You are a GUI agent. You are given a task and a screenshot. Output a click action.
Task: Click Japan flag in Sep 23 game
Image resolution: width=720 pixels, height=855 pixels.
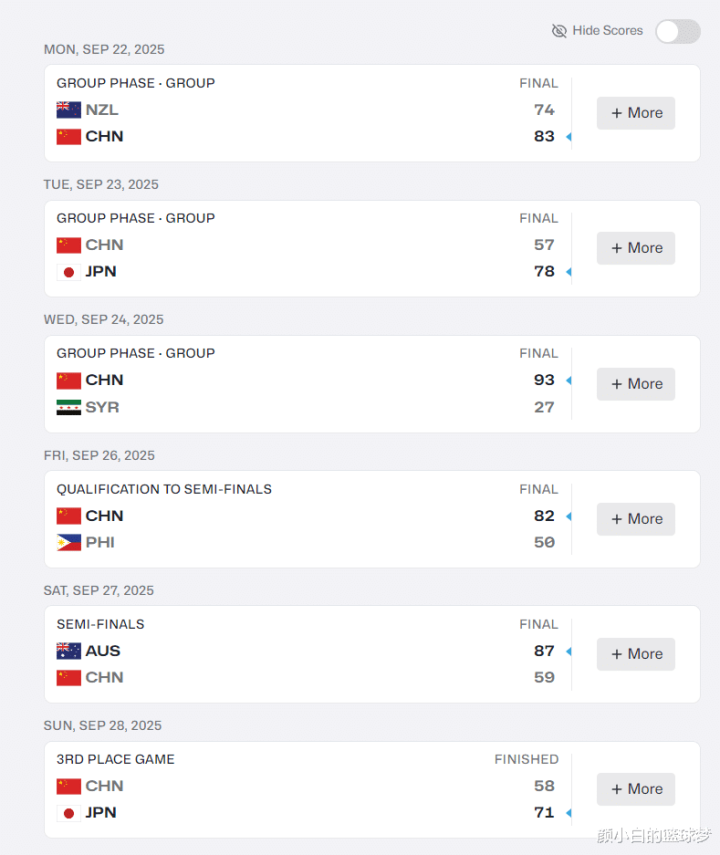tap(68, 272)
